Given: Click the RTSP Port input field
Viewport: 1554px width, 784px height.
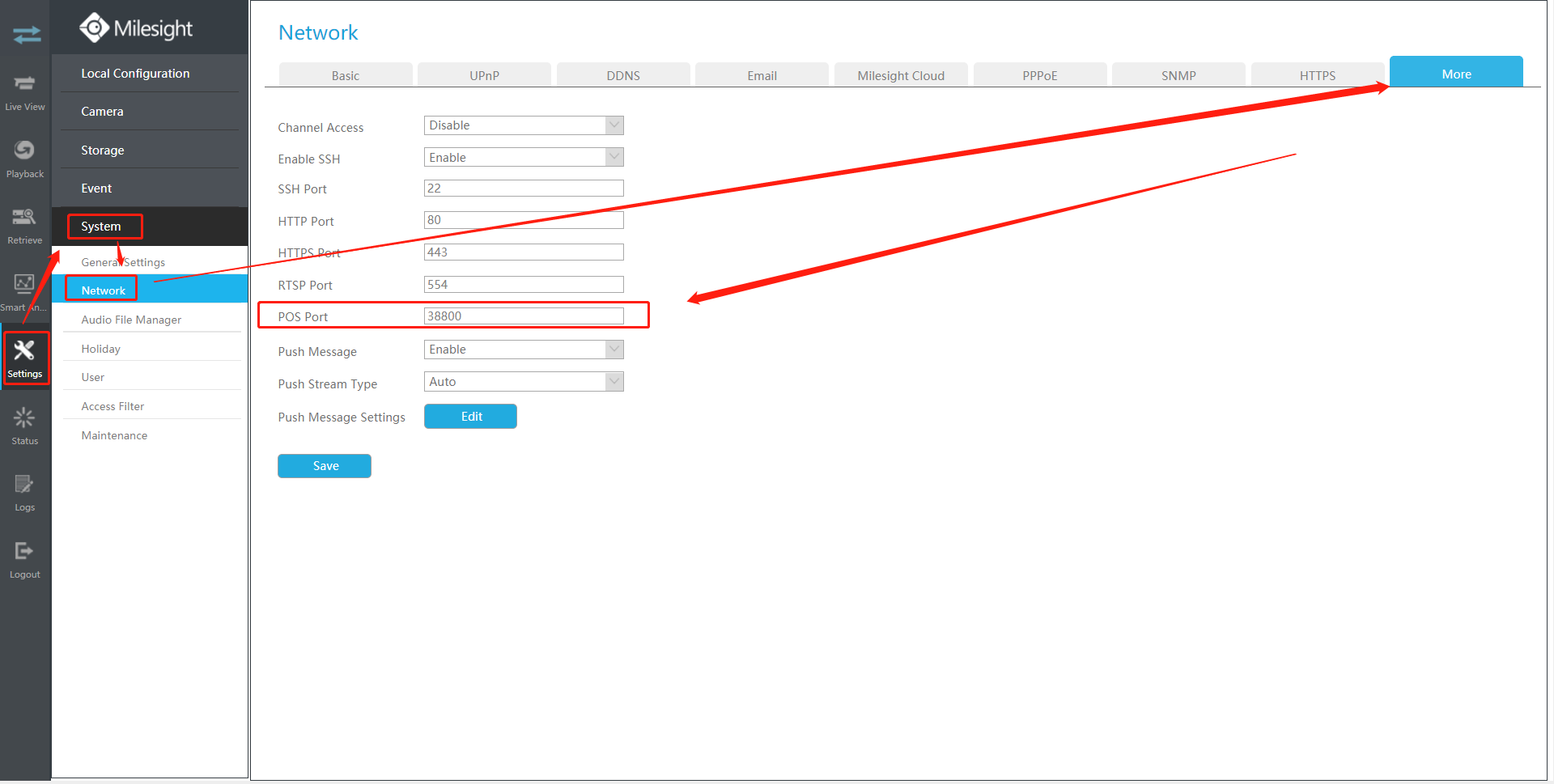Looking at the screenshot, I should 524,285.
